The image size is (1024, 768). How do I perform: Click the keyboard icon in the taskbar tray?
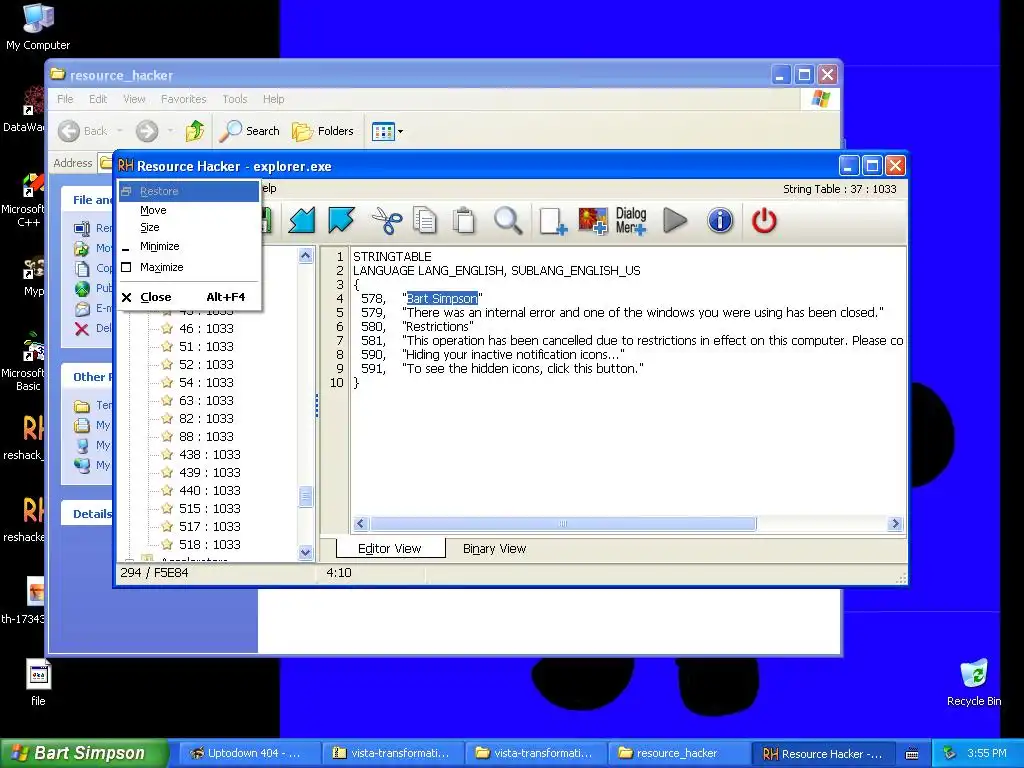click(x=912, y=754)
